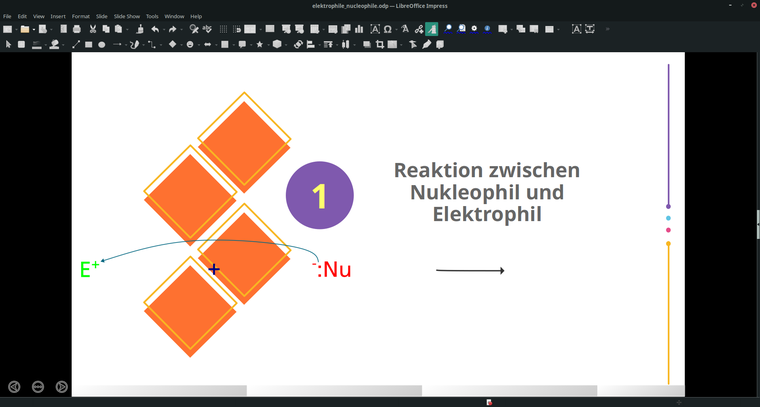
Task: Click the Paste clipboard icon
Action: click(x=119, y=29)
